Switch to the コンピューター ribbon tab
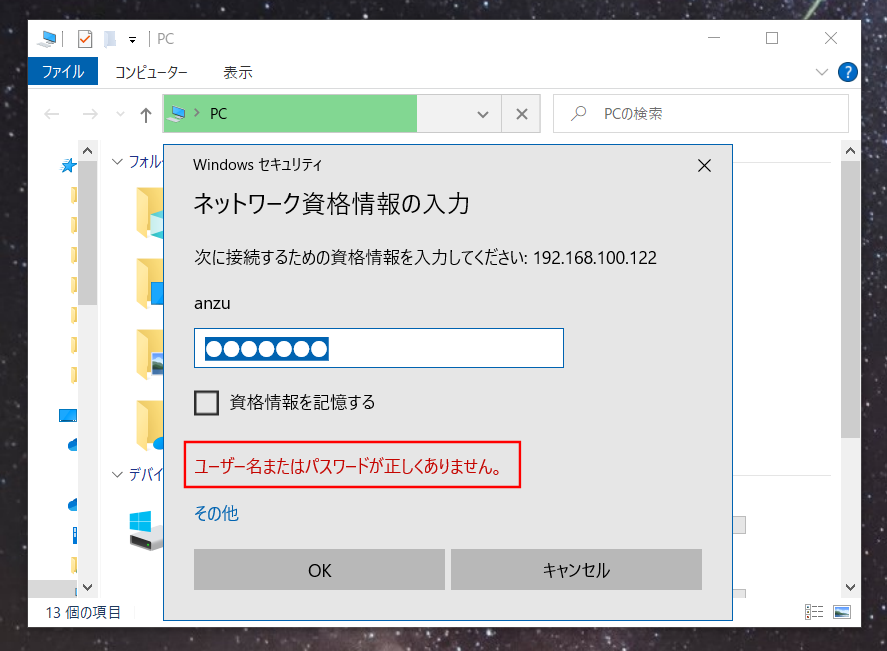Viewport: 887px width, 651px height. (x=153, y=72)
